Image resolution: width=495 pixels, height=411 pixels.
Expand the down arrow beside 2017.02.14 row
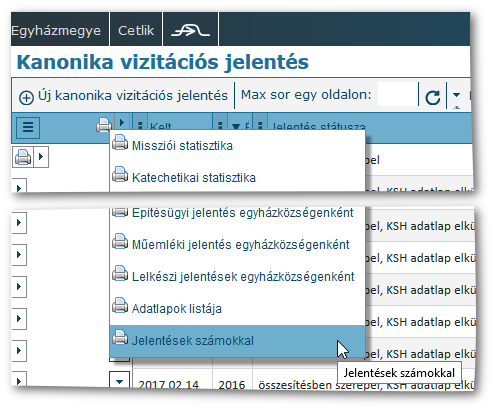pos(119,381)
